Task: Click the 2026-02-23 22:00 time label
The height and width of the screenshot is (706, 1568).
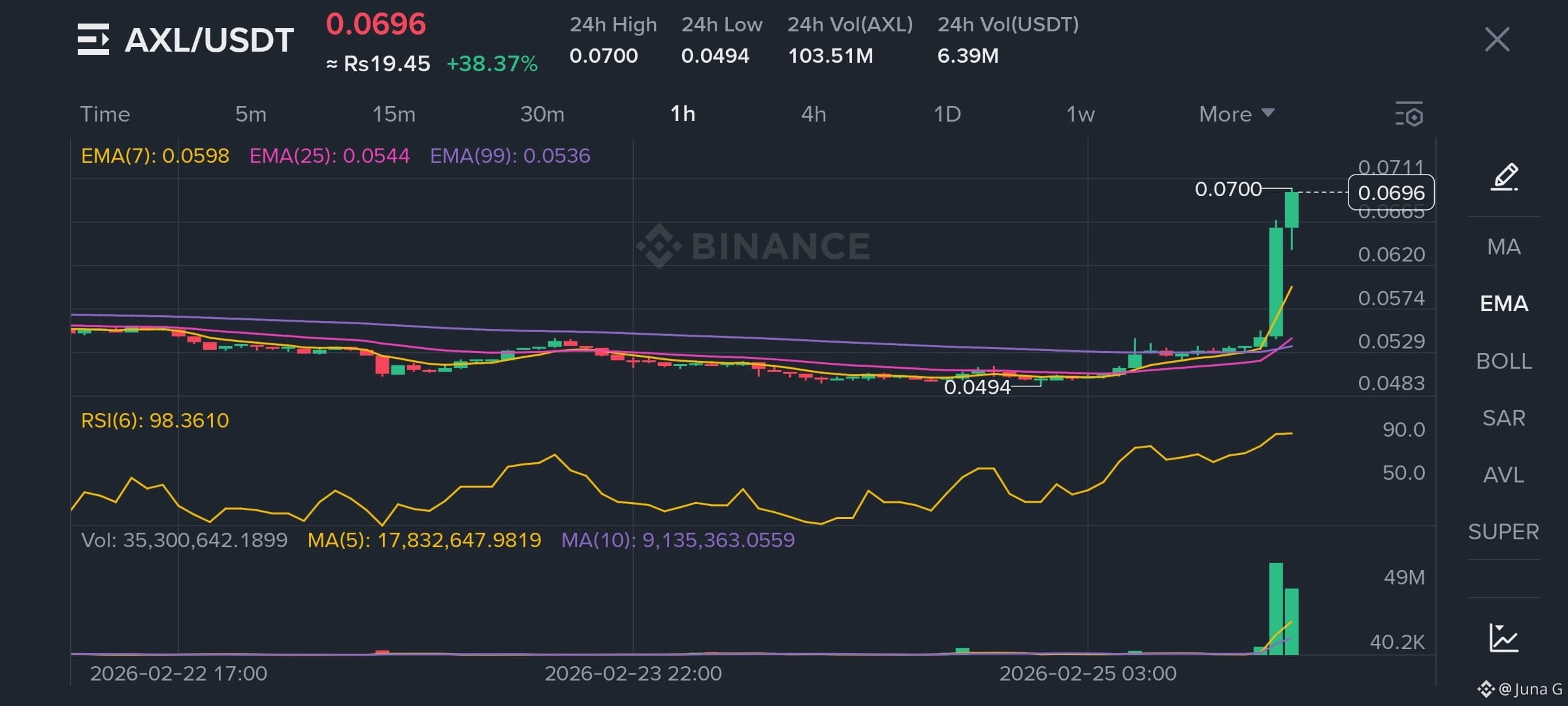Action: [x=633, y=673]
